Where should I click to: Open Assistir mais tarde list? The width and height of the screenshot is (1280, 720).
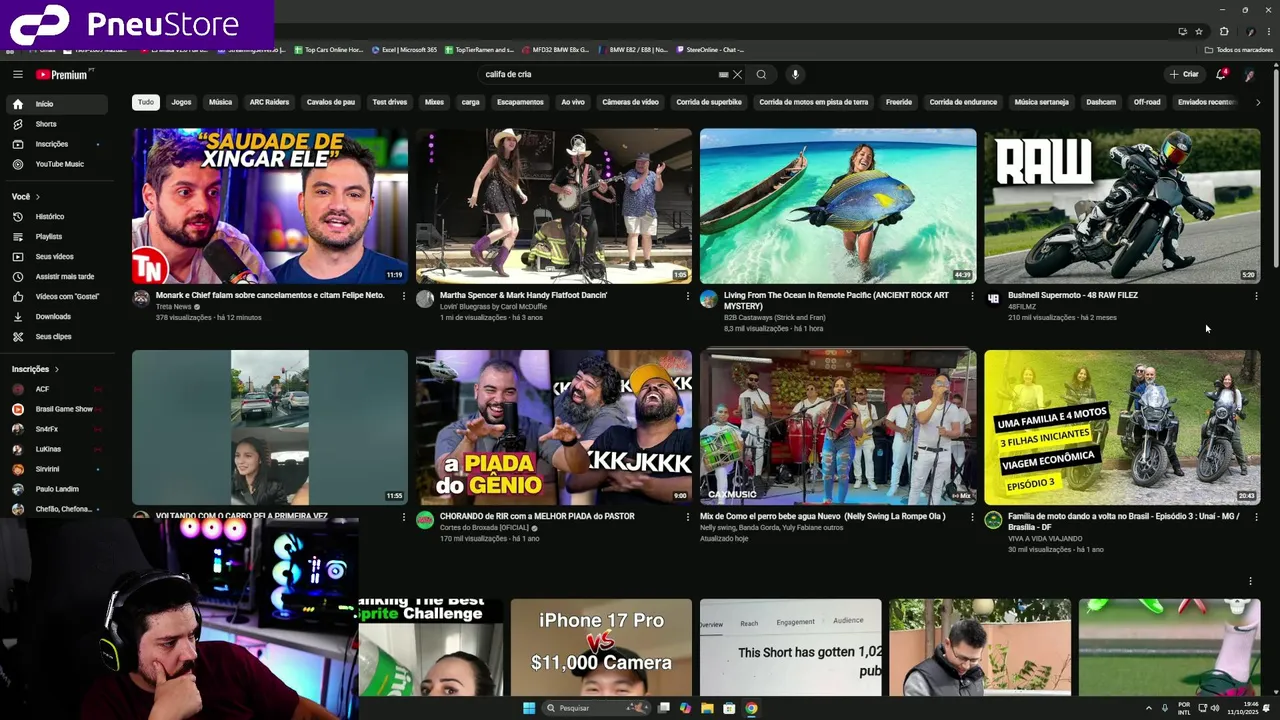pos(58,276)
